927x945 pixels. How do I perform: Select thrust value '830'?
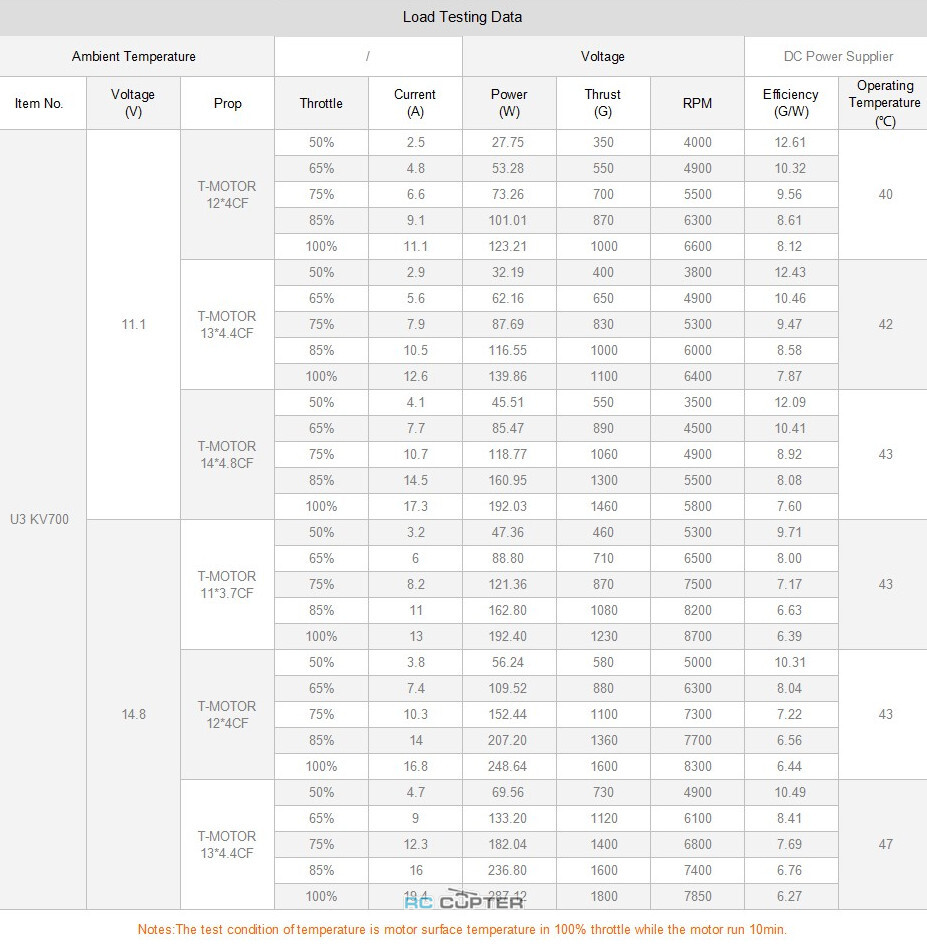pyautogui.click(x=603, y=324)
